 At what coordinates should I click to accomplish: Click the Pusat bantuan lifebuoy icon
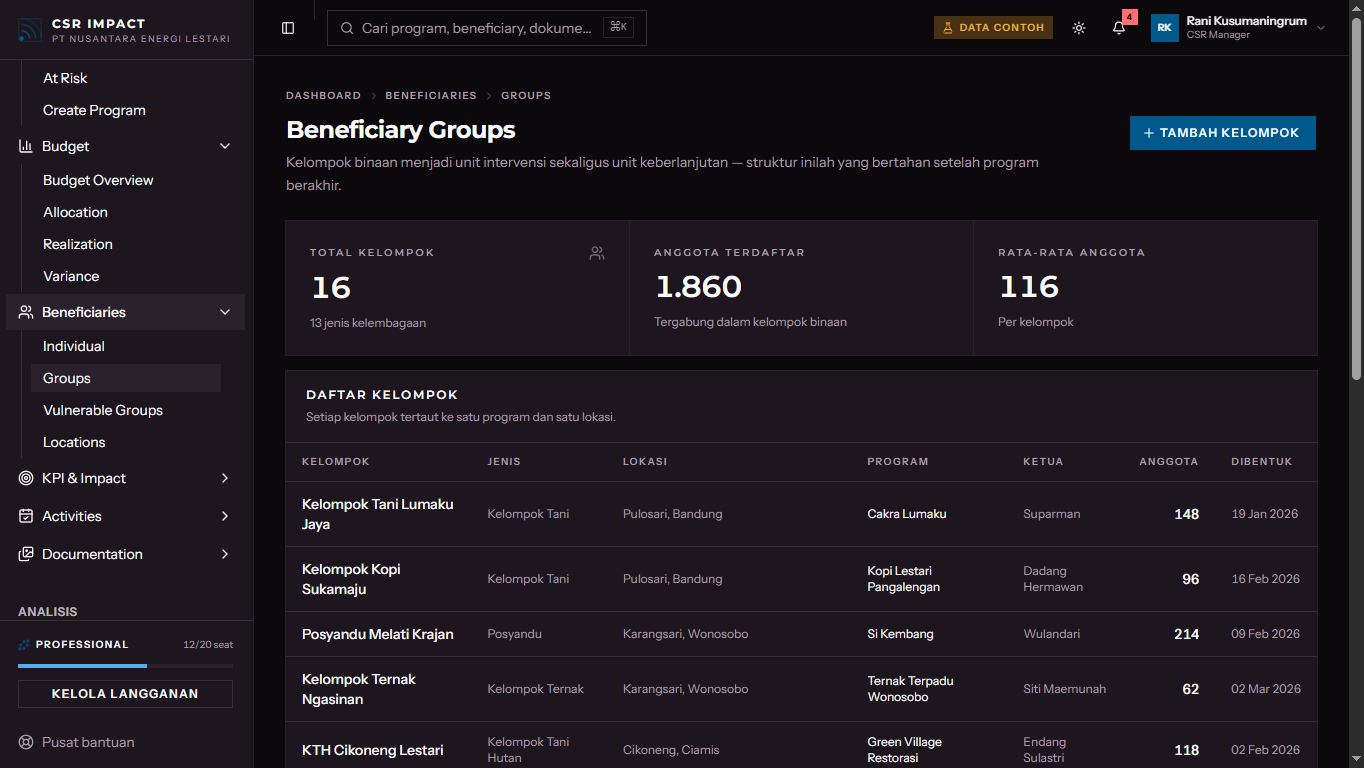(26, 742)
